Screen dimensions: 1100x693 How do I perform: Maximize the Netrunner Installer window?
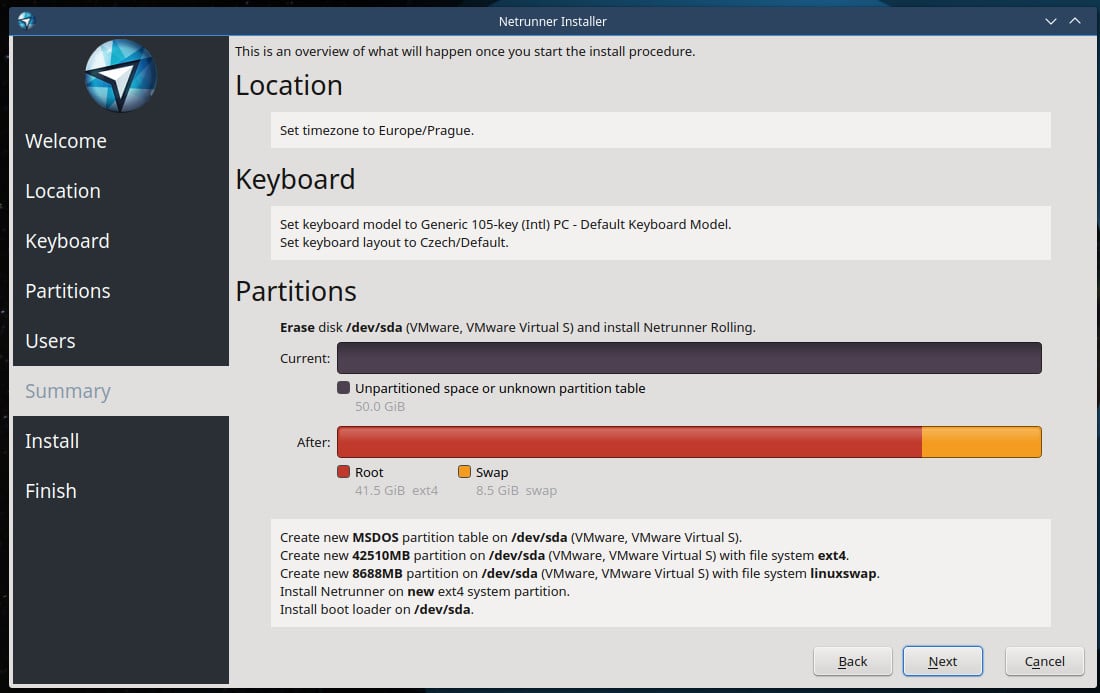coord(1075,21)
